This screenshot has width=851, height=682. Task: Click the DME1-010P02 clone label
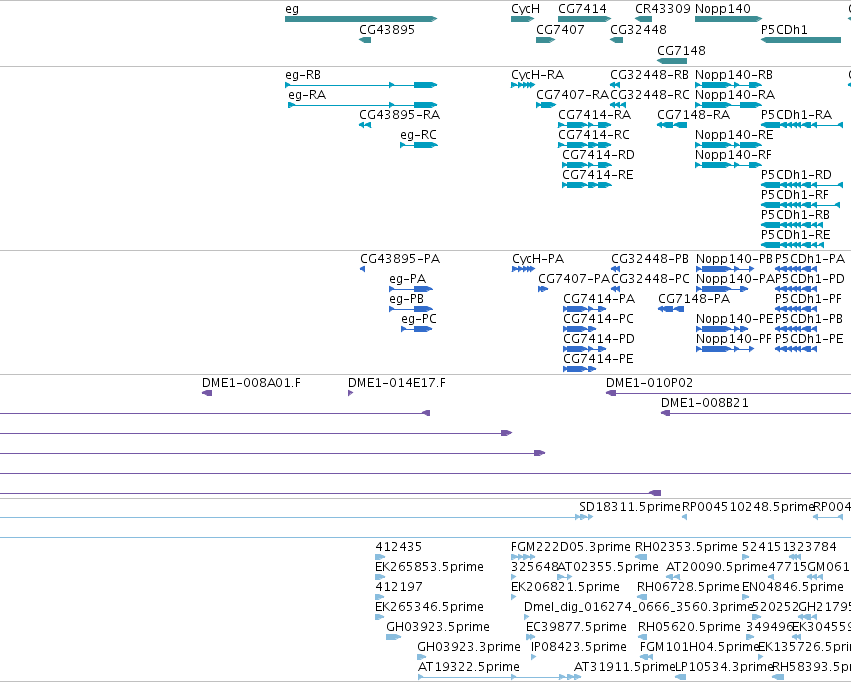(x=650, y=384)
